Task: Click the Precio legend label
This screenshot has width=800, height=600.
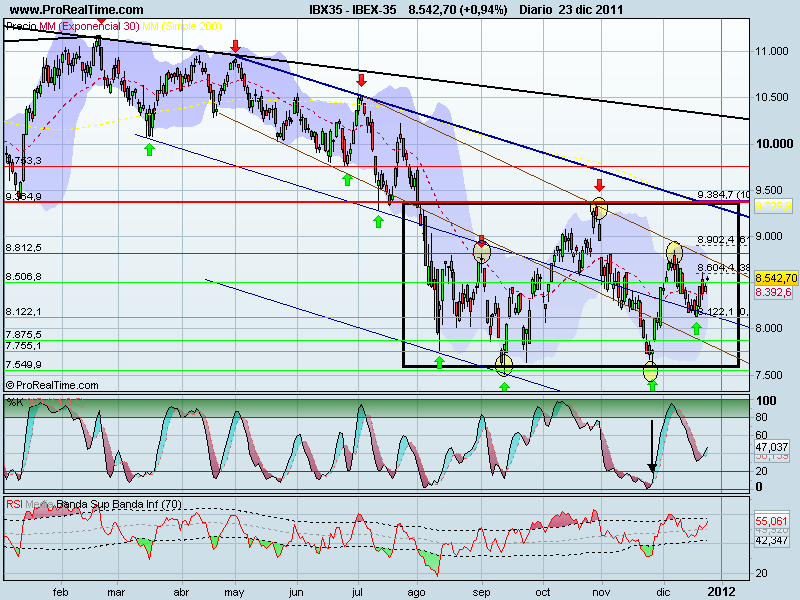Action: pyautogui.click(x=21, y=26)
